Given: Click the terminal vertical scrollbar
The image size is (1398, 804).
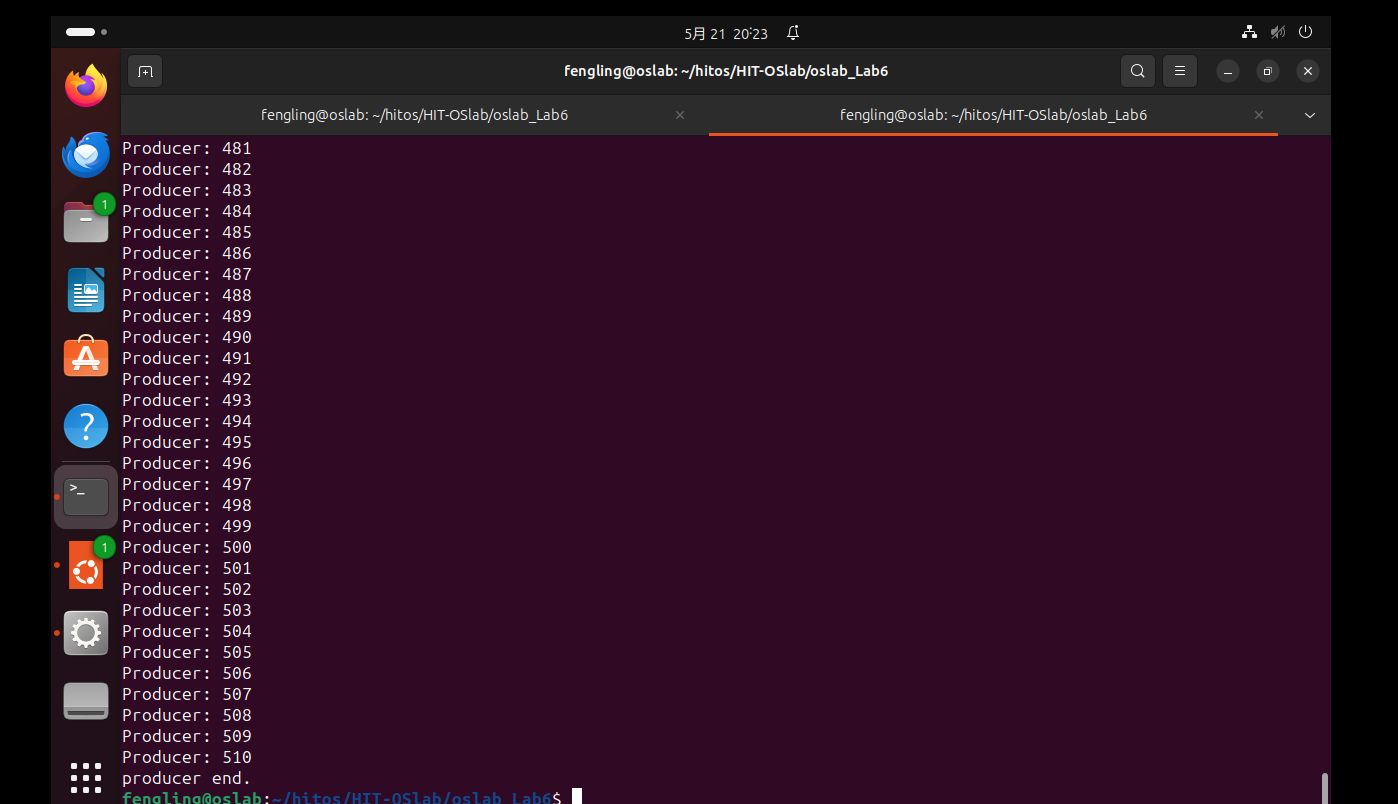Looking at the screenshot, I should (x=1325, y=787).
